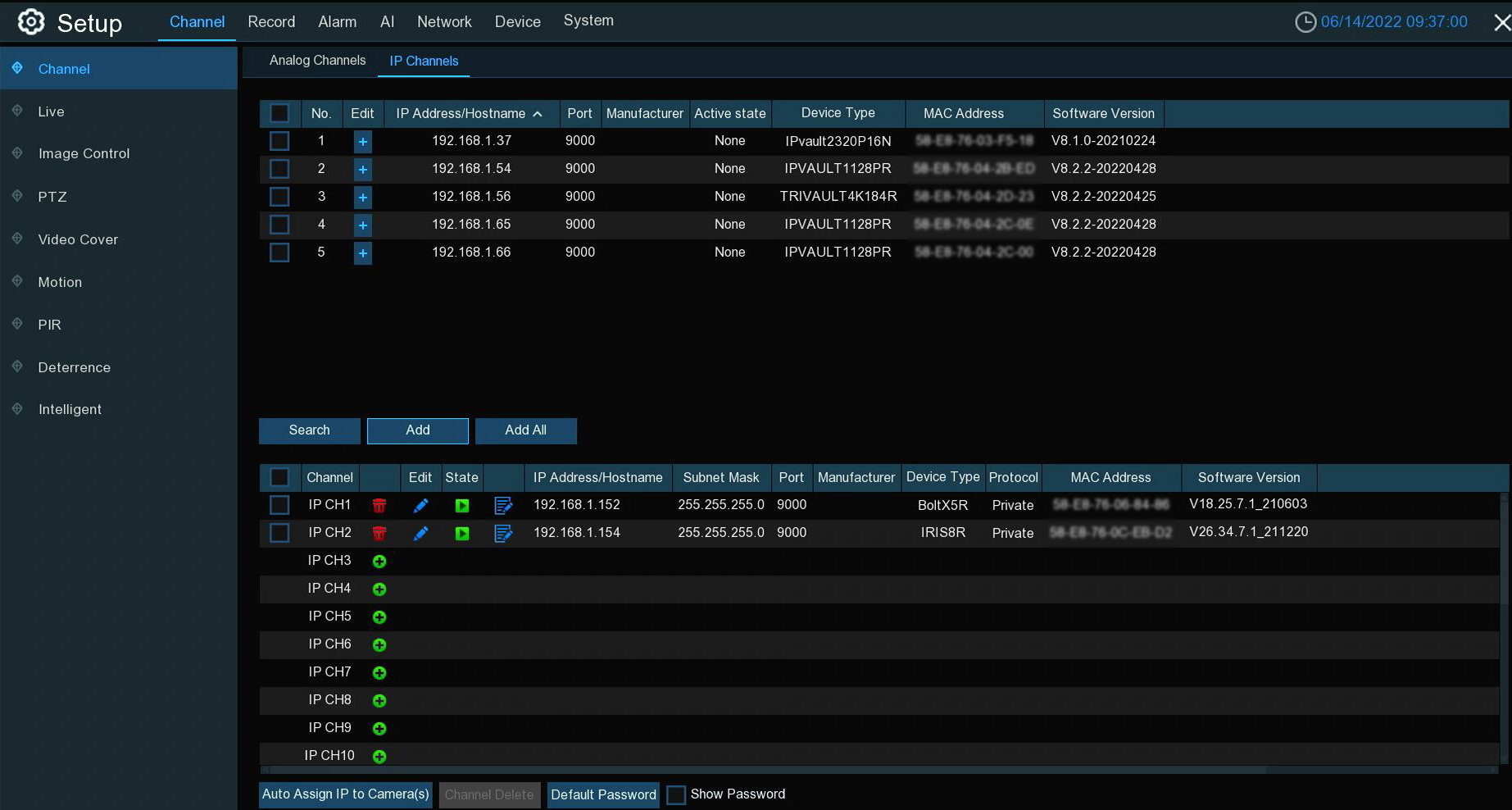Open Motion in the sidebar
1512x810 pixels.
pyautogui.click(x=119, y=282)
